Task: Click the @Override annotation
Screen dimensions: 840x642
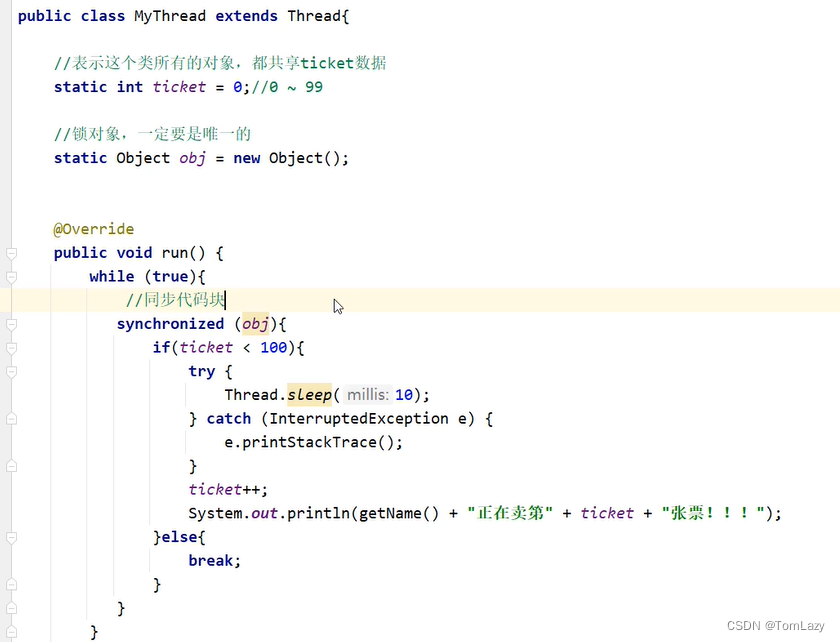Action: (x=94, y=229)
